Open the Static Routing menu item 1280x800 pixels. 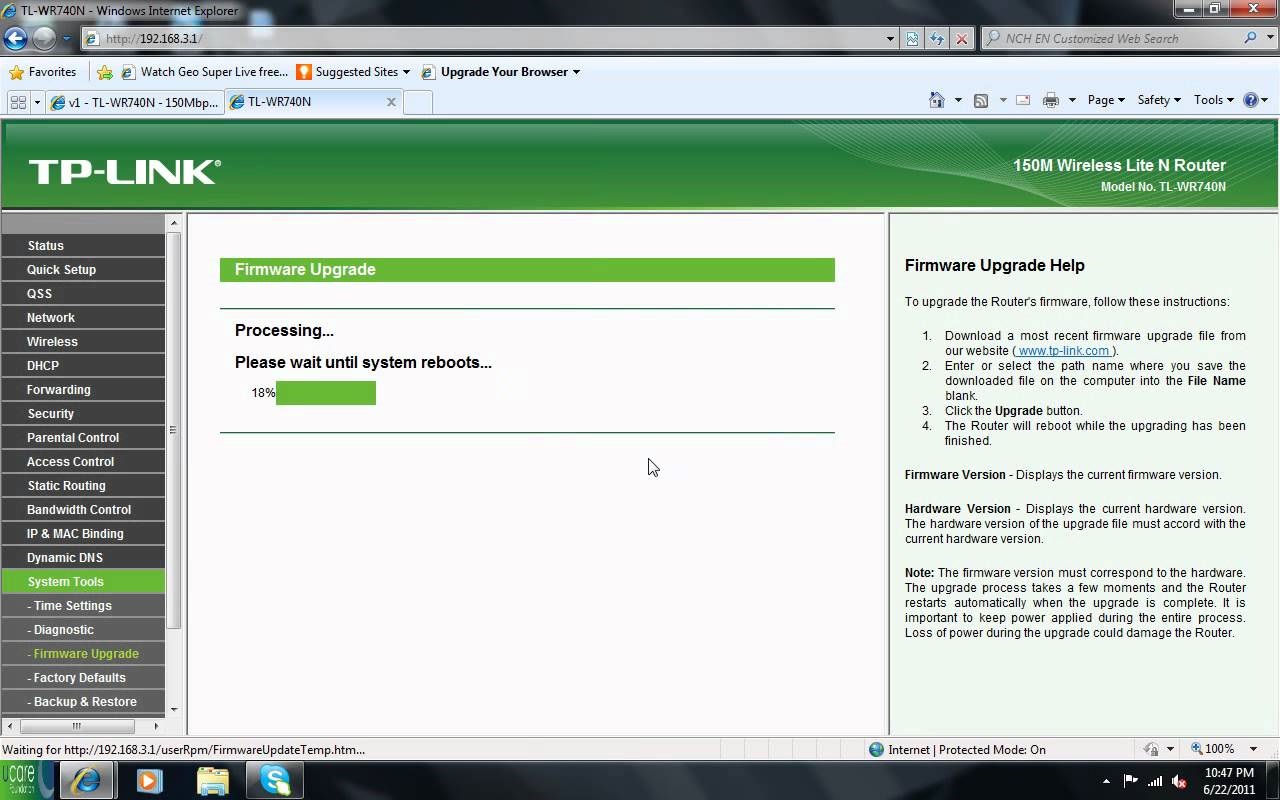pos(83,485)
